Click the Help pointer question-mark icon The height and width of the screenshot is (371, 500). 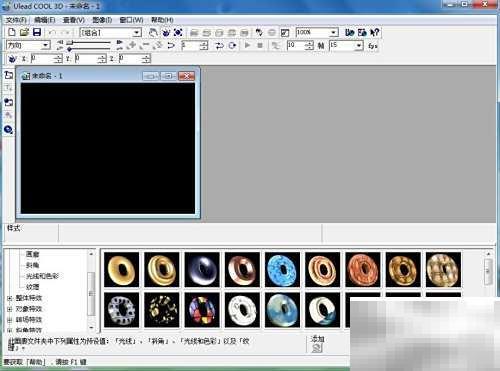point(375,32)
